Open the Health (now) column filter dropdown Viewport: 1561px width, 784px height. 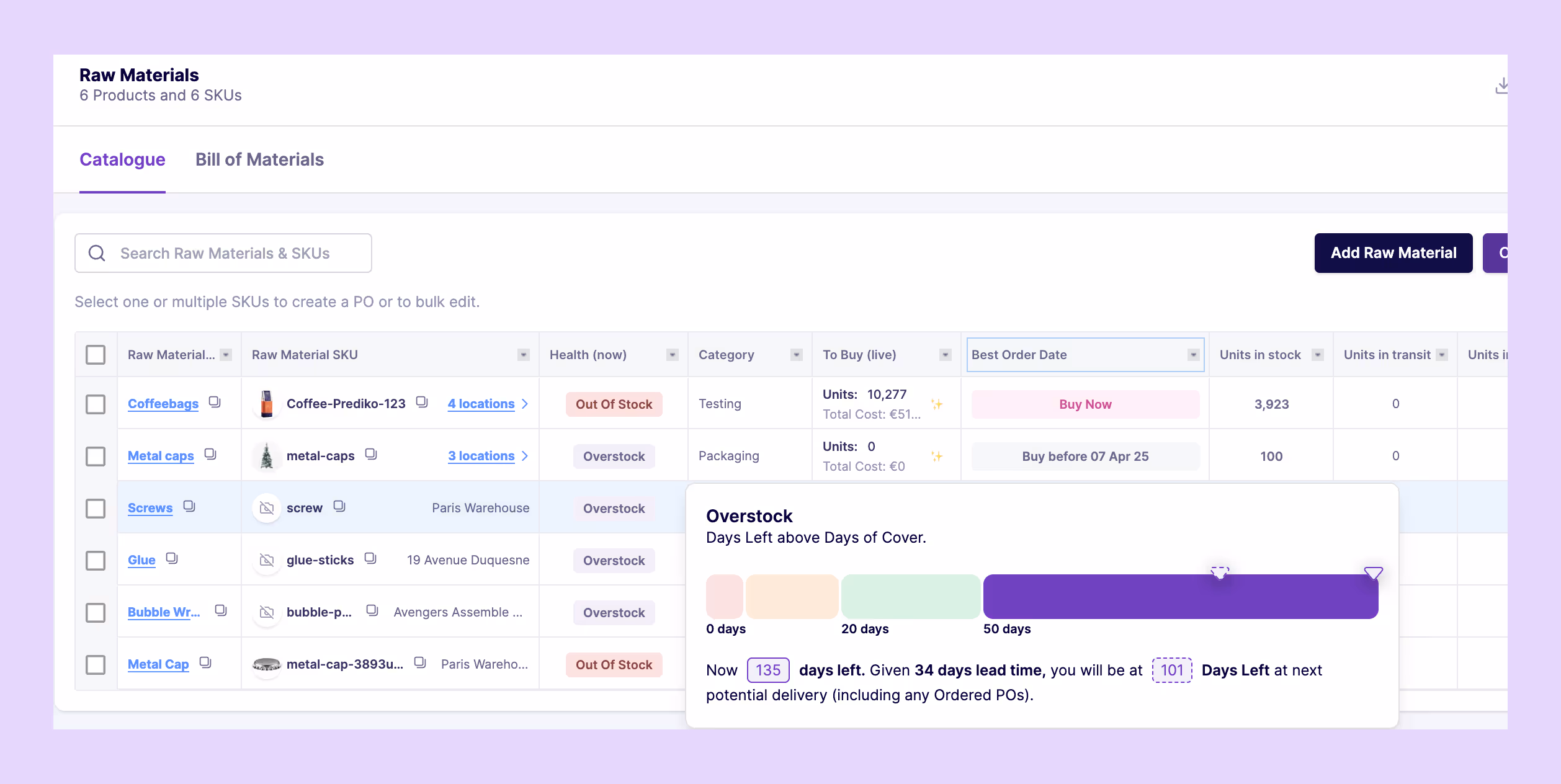pos(672,355)
